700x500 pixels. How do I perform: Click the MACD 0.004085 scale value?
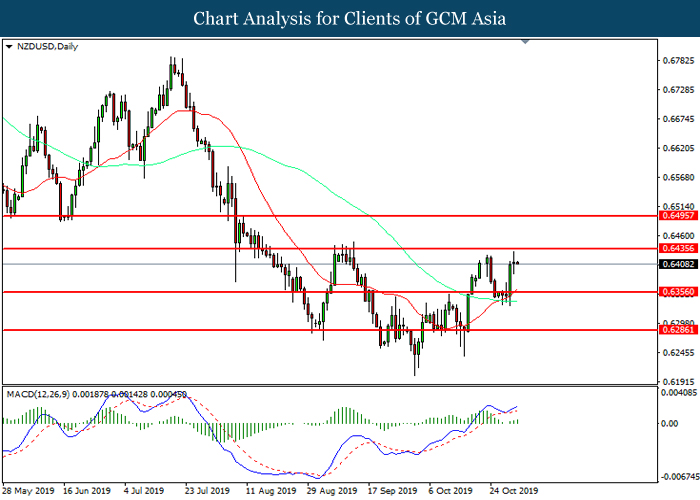tap(679, 393)
